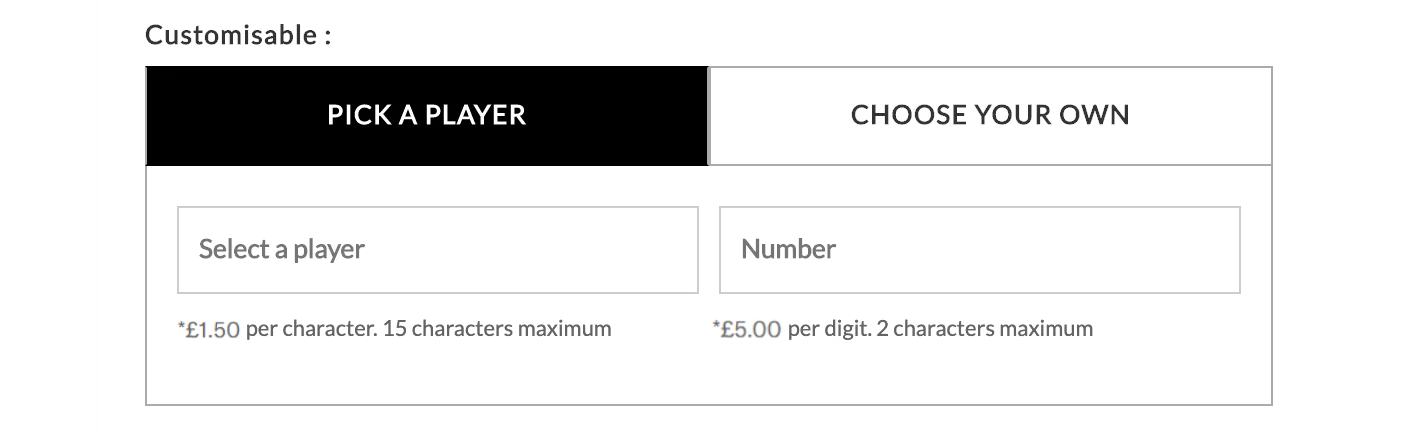This screenshot has width=1412, height=432.
Task: Click the asterisk before £1.50
Action: (181, 327)
